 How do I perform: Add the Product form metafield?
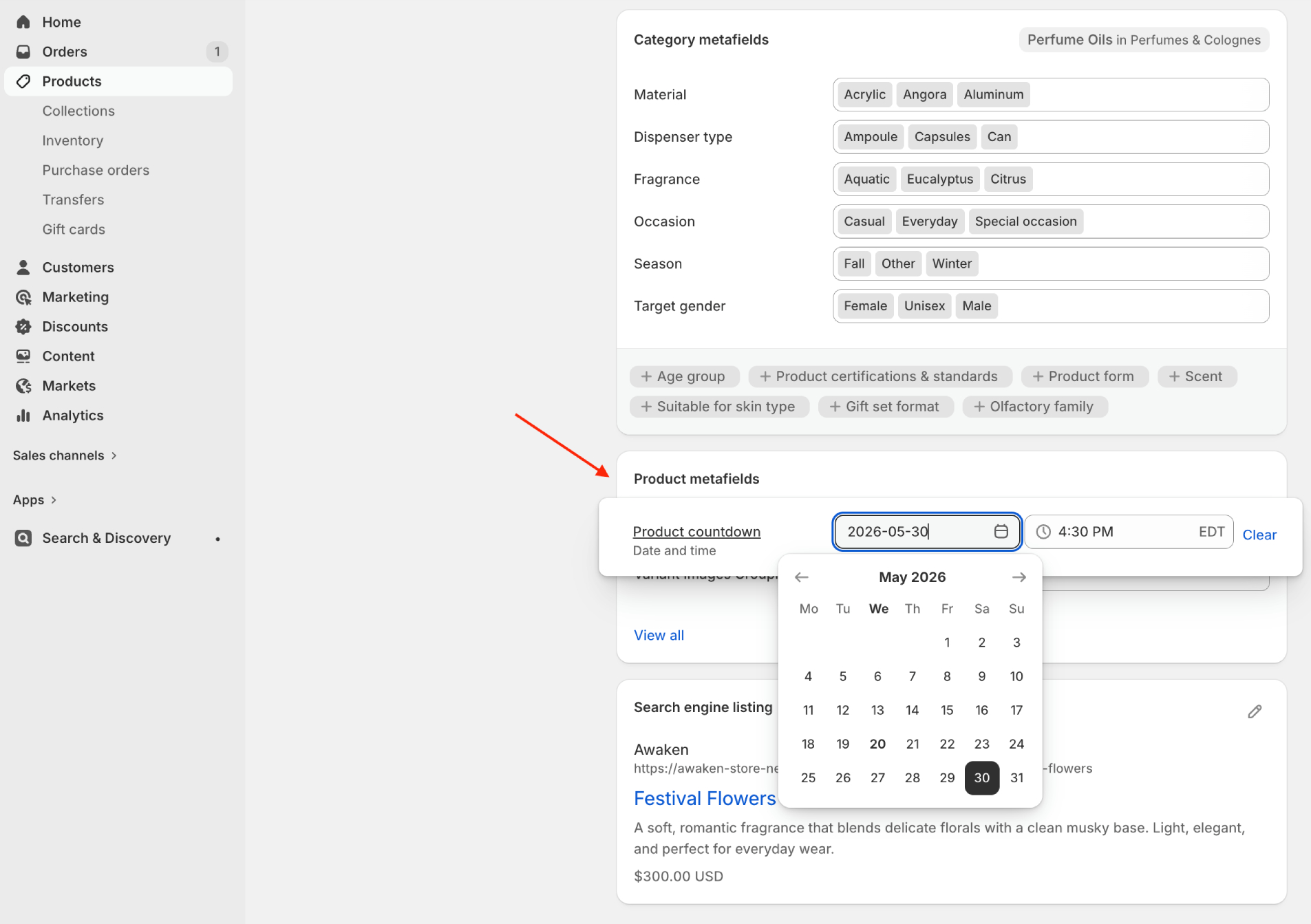click(x=1084, y=376)
